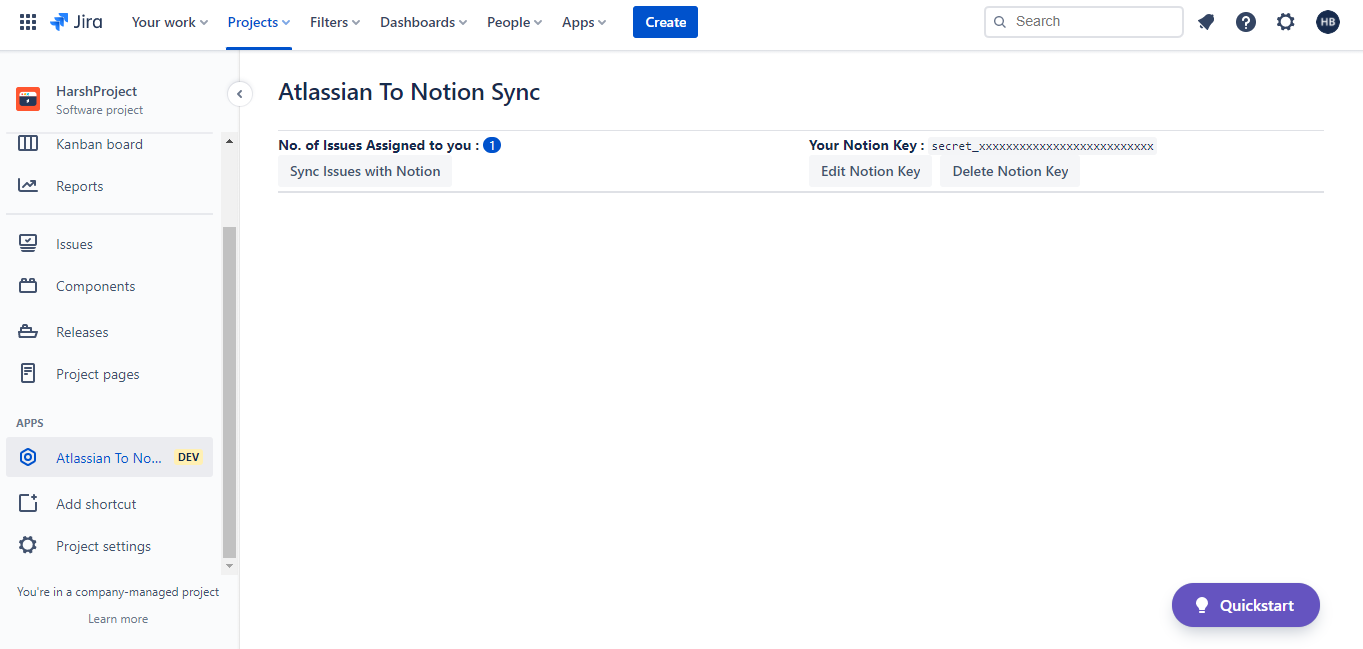Collapse the sidebar with the chevron button
Screen dimensions: 1363x649
point(239,94)
